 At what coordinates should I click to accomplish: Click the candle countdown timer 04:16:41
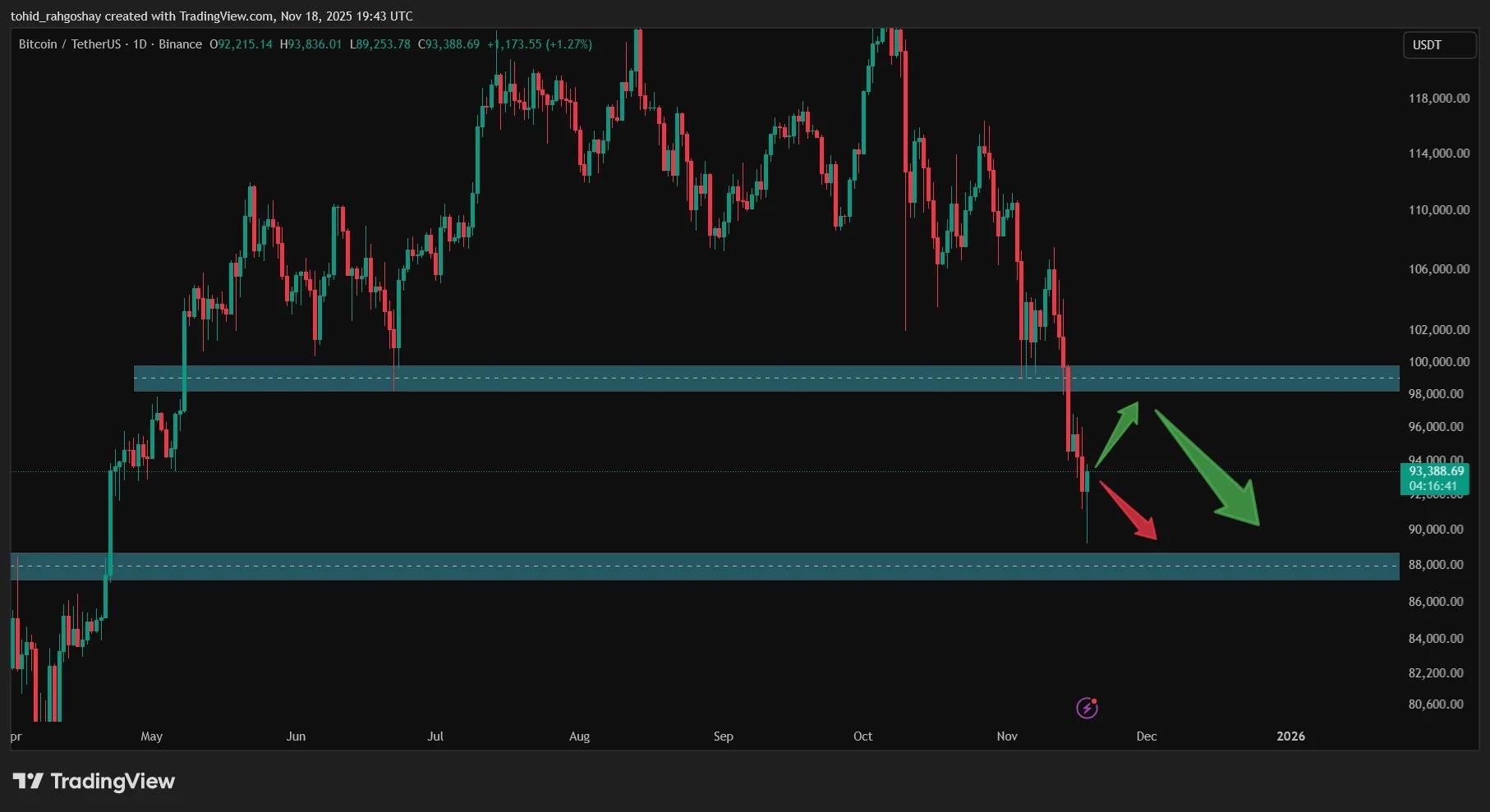tap(1433, 486)
